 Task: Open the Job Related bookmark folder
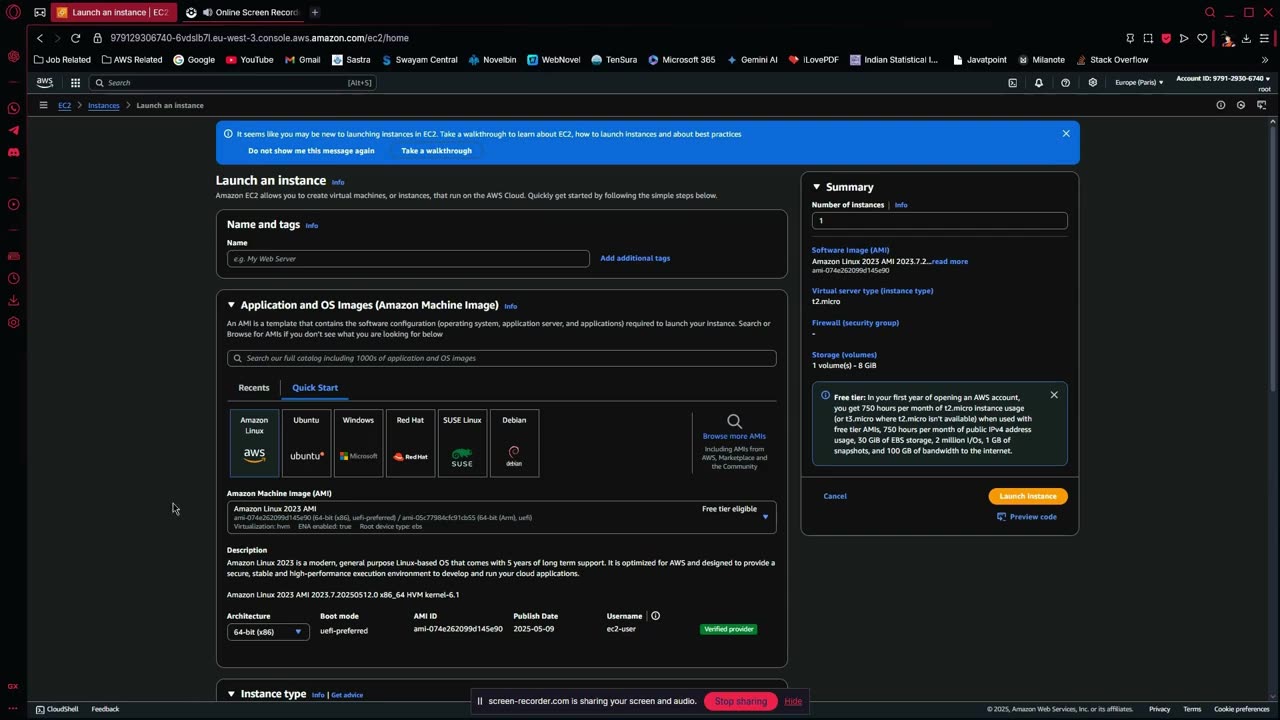[62, 60]
